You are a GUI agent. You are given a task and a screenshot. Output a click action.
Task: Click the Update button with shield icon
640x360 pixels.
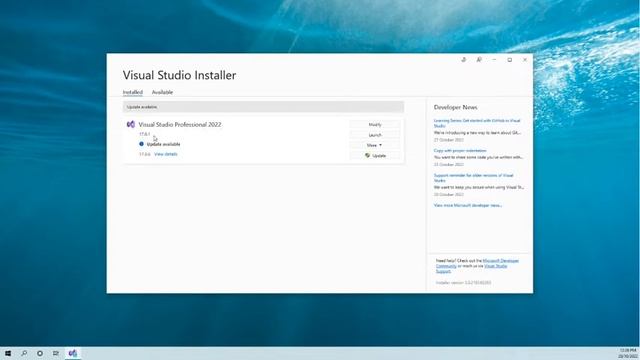click(x=375, y=156)
